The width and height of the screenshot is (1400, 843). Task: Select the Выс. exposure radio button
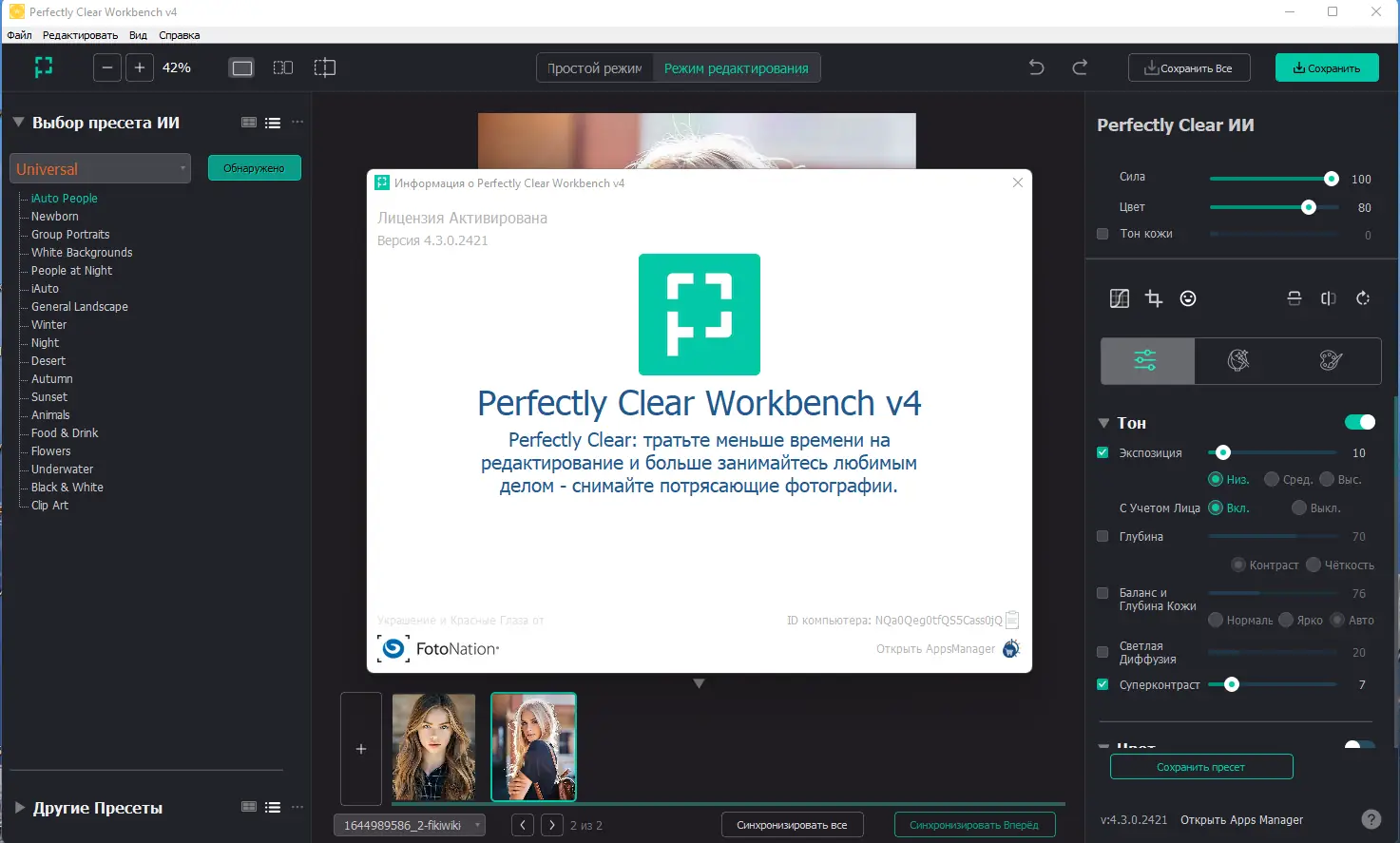(1327, 479)
